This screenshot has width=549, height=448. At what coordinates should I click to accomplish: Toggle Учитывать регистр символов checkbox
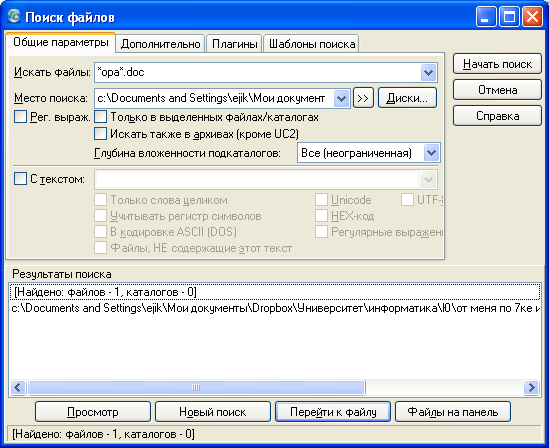pos(100,216)
